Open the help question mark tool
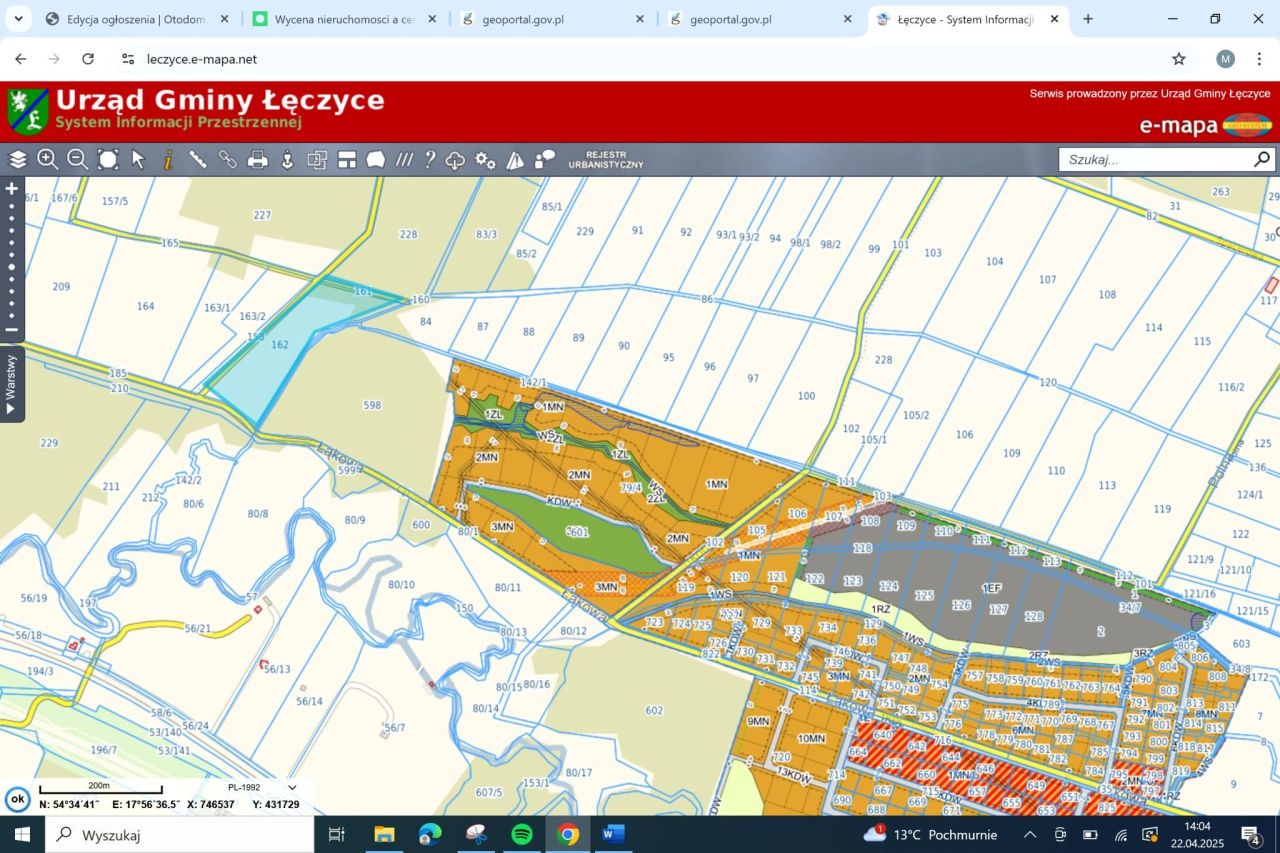The height and width of the screenshot is (853, 1280). tap(430, 160)
